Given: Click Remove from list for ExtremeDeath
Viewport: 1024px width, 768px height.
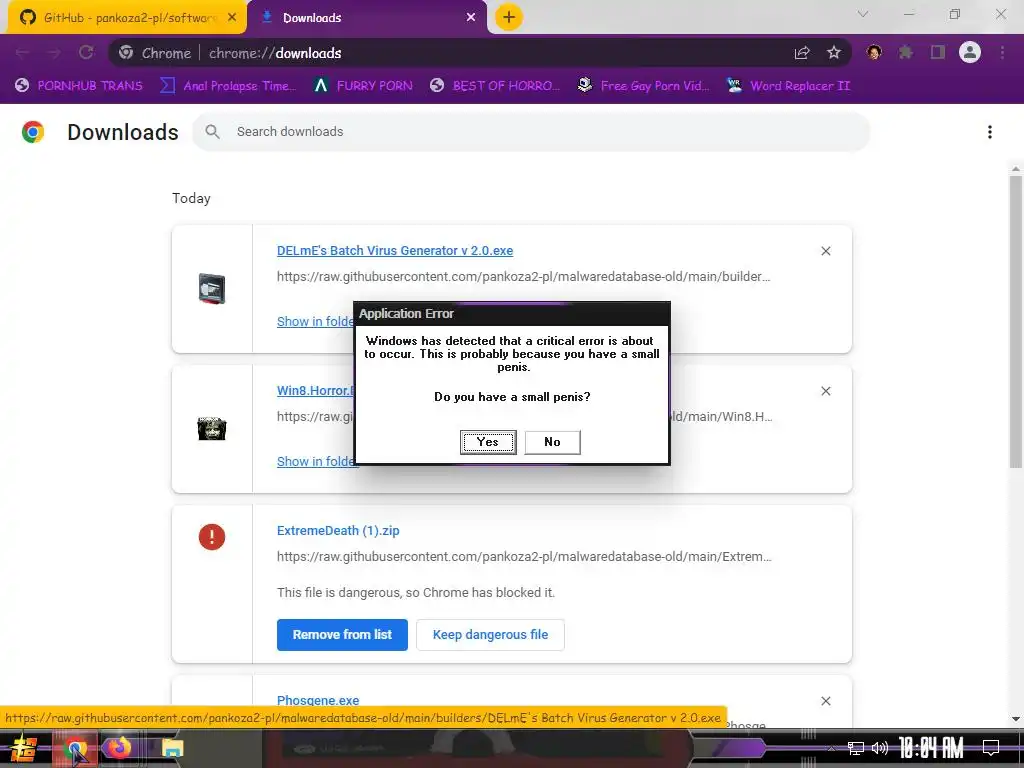Looking at the screenshot, I should 342,635.
